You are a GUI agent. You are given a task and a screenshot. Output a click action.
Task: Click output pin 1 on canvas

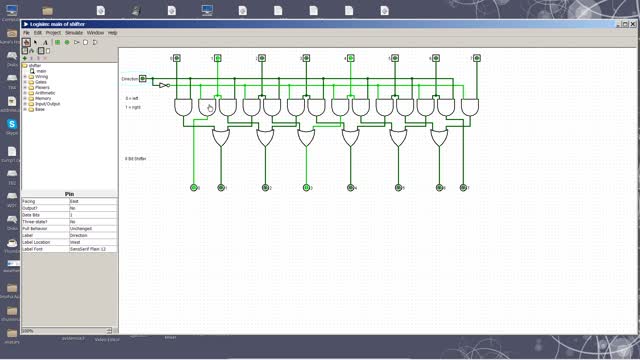point(221,188)
